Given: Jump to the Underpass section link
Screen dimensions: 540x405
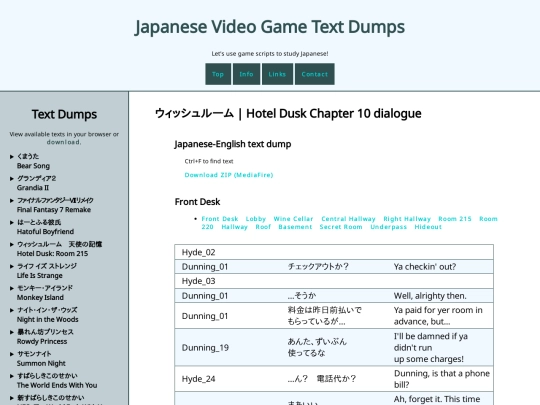Looking at the screenshot, I should 388,227.
